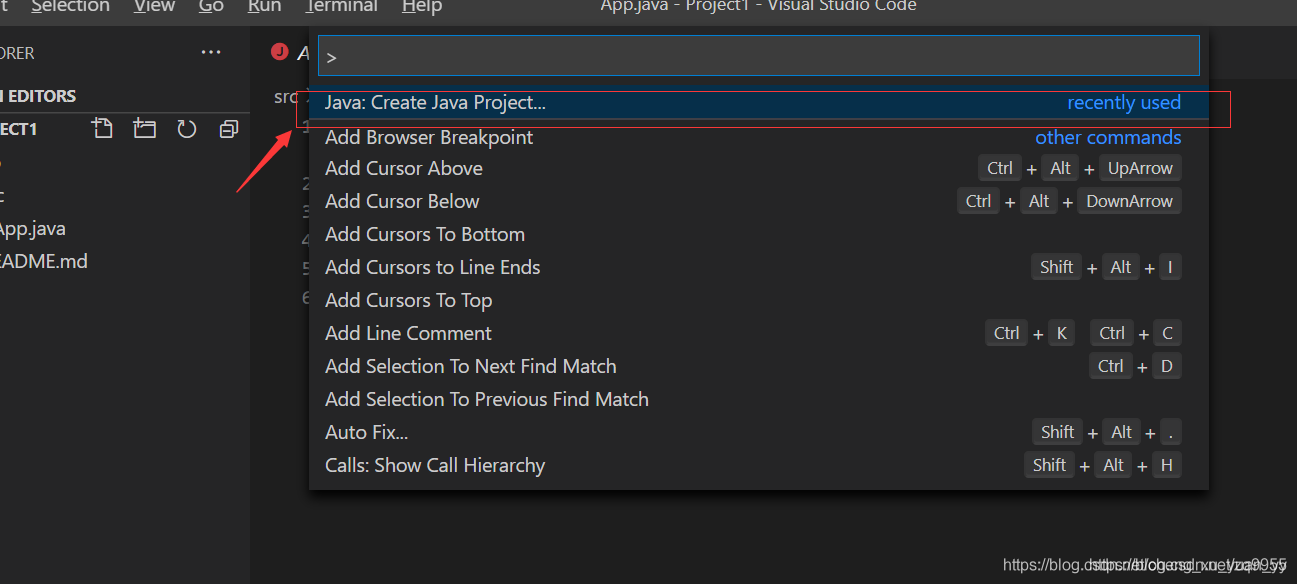1297x584 pixels.
Task: Choose Add Line Comment command
Action: (759, 333)
